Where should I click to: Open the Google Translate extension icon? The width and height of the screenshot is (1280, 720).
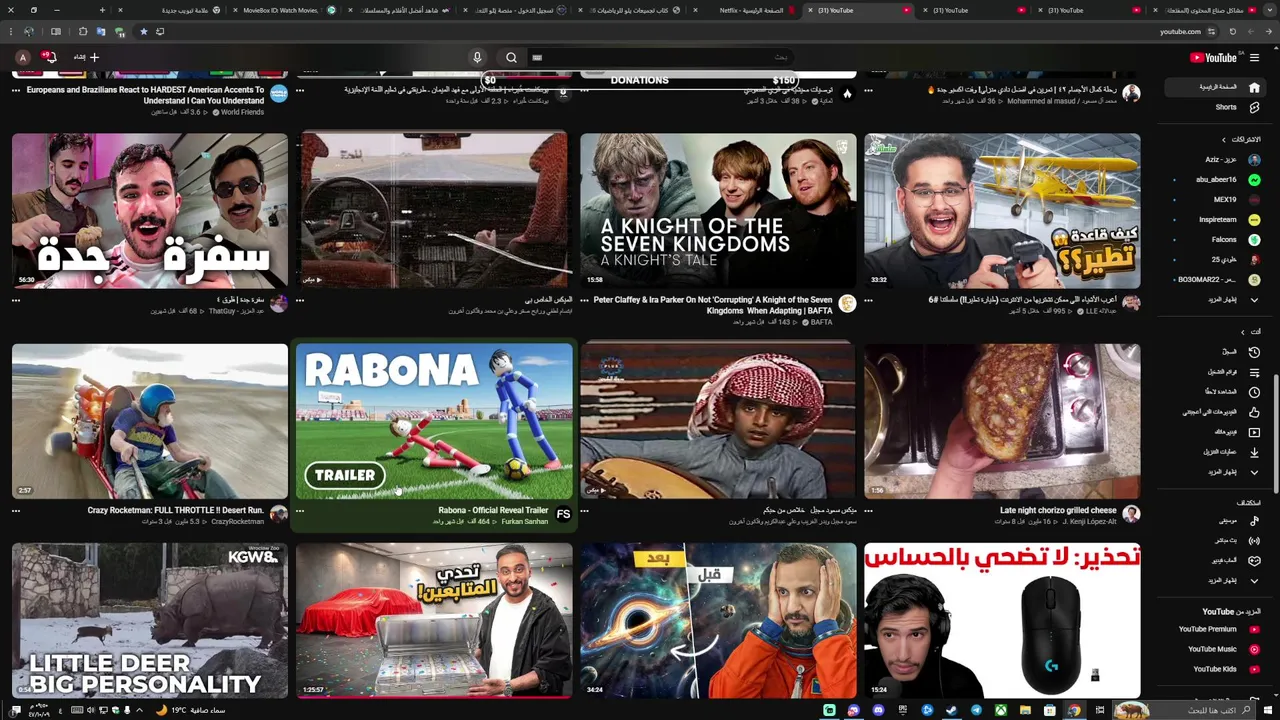101,31
